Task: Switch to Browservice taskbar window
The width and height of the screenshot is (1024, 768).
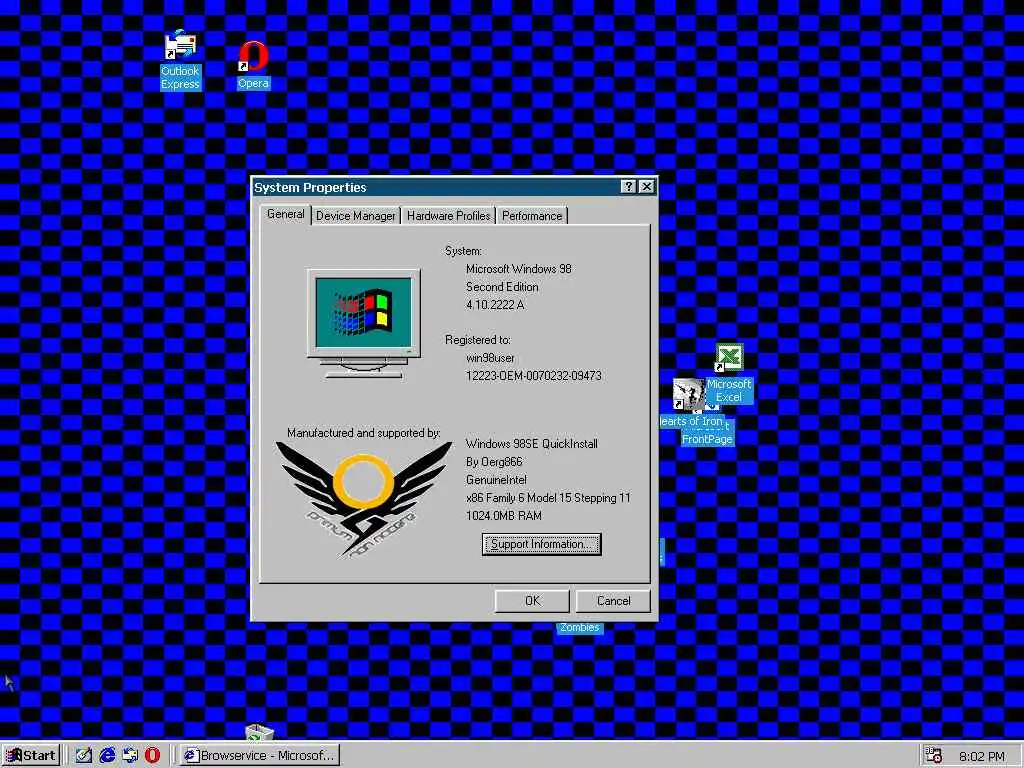Action: point(259,756)
